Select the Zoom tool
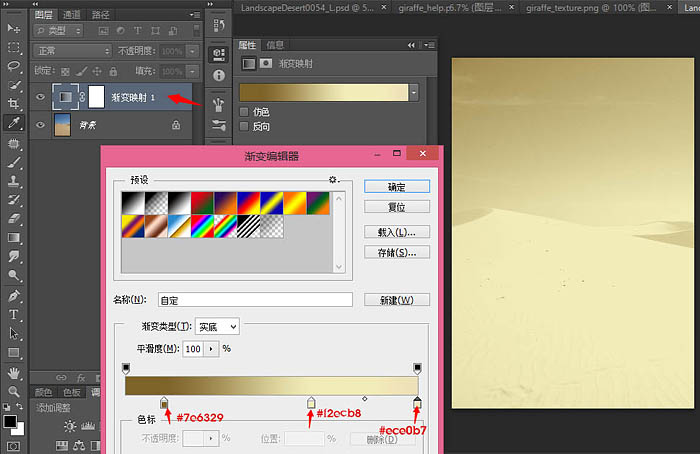 14,391
